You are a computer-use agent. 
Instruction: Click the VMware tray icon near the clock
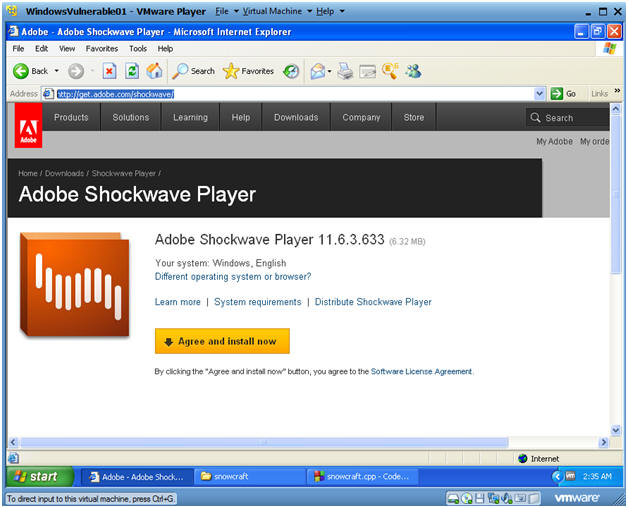point(570,476)
